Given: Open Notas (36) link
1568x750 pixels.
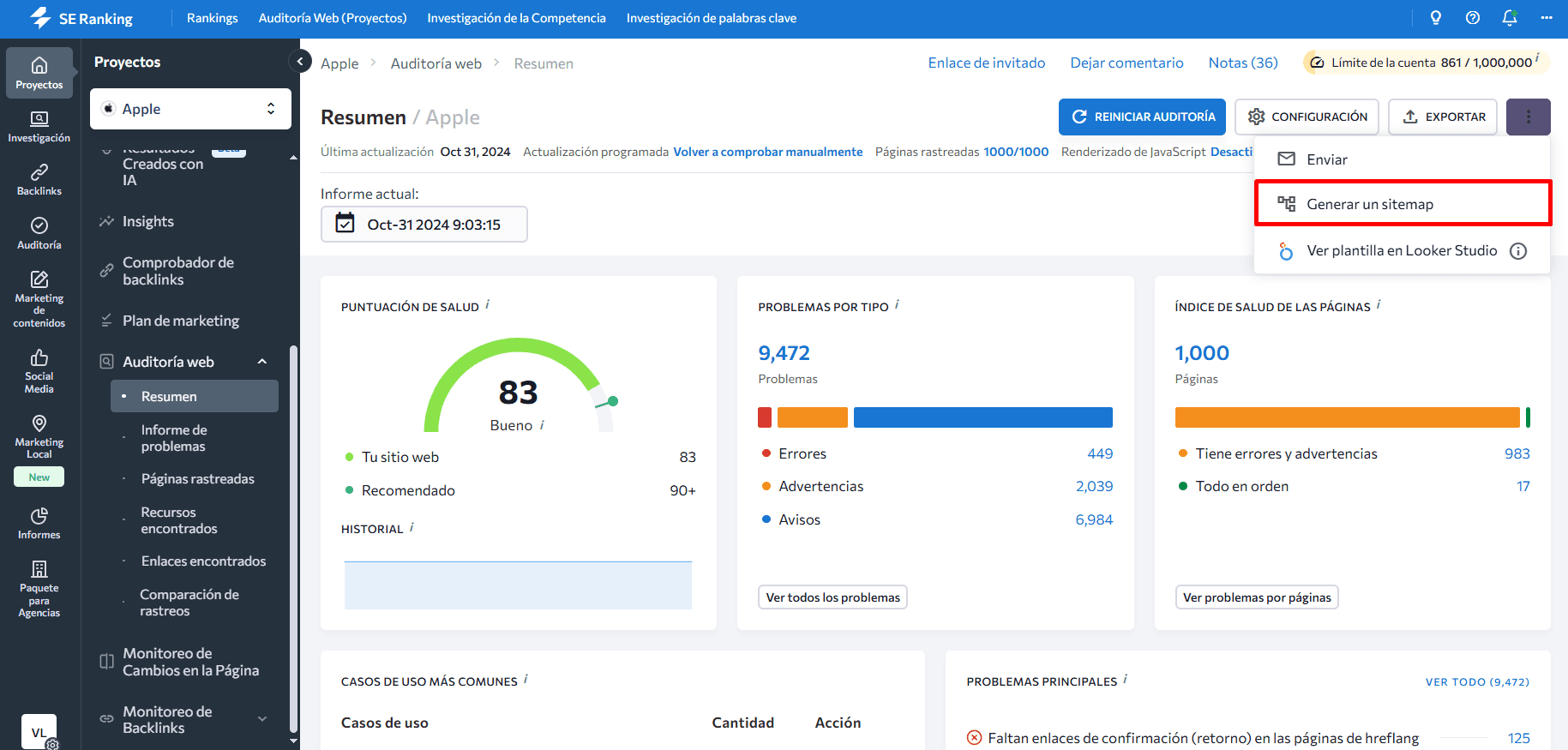Looking at the screenshot, I should click(x=1243, y=63).
